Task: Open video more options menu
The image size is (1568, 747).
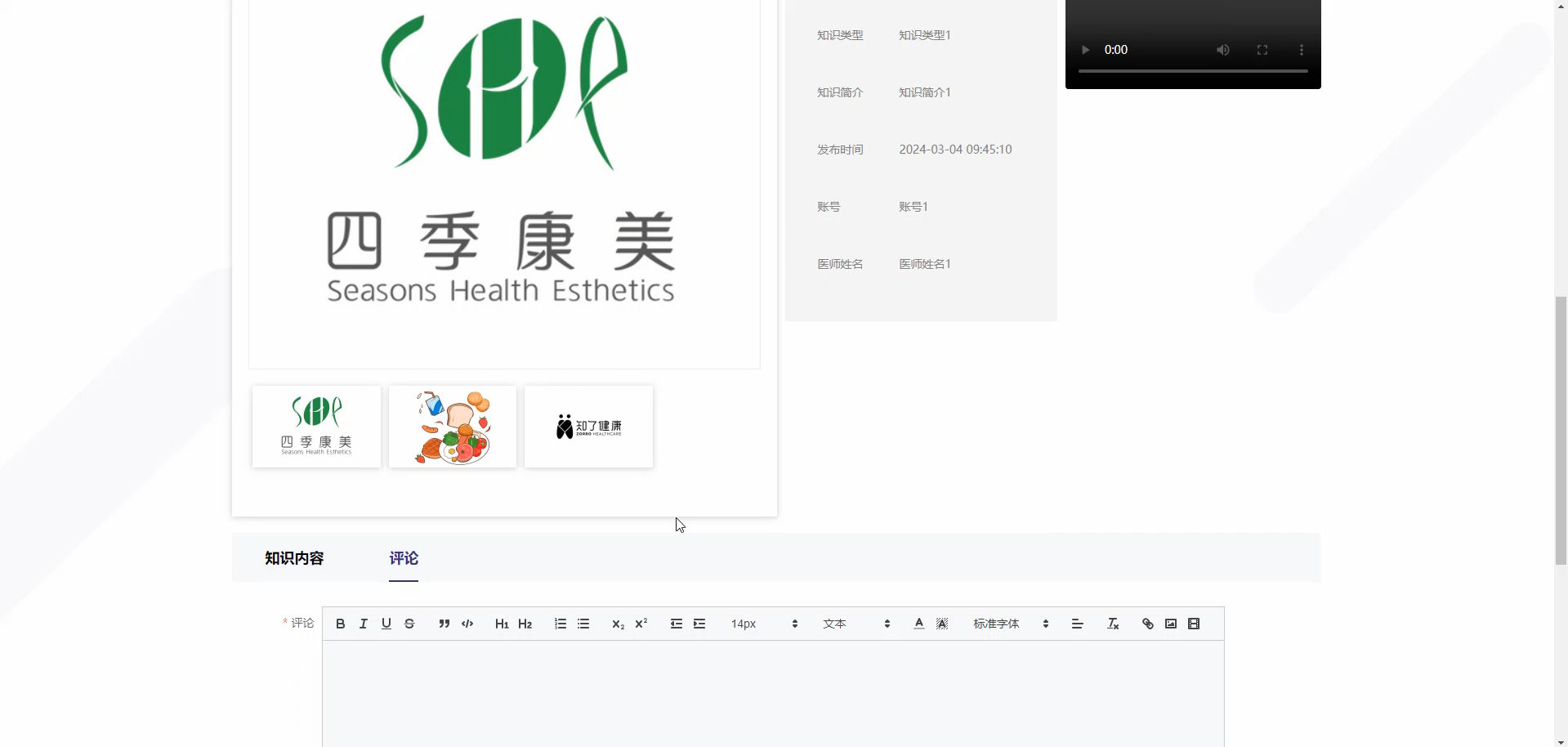Action: 1302,50
